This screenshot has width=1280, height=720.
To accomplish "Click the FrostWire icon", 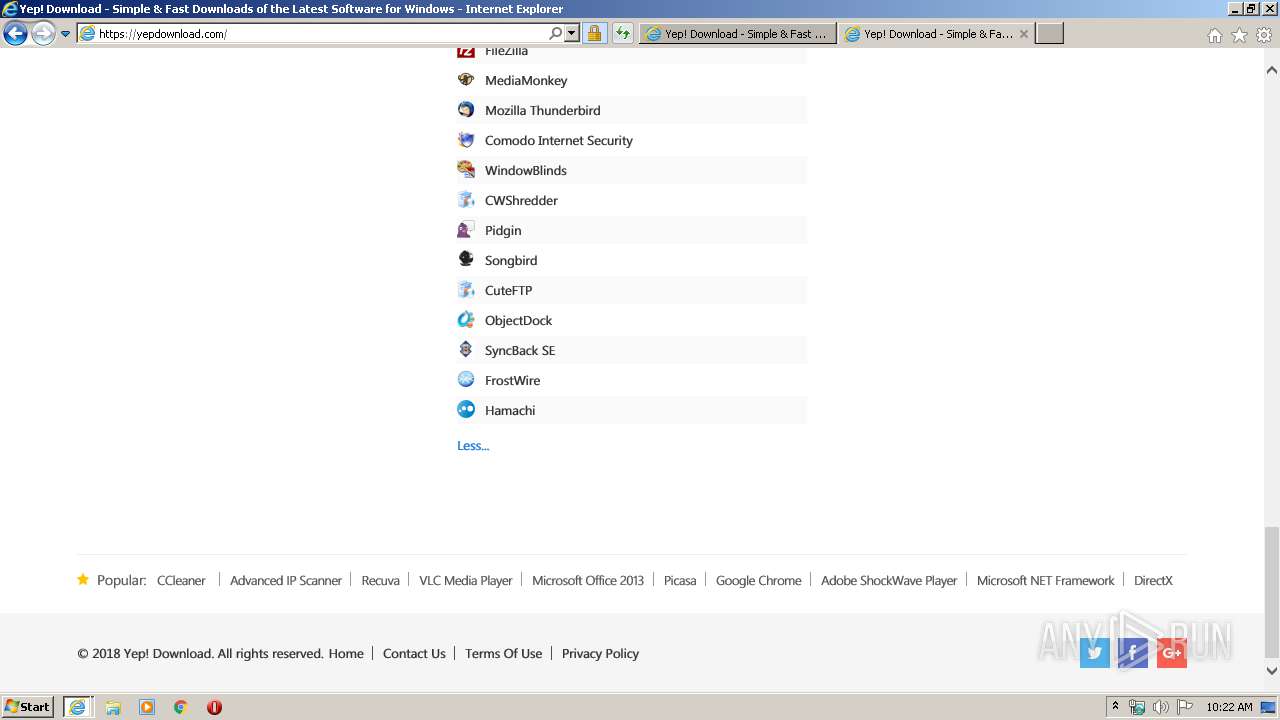I will pyautogui.click(x=466, y=380).
